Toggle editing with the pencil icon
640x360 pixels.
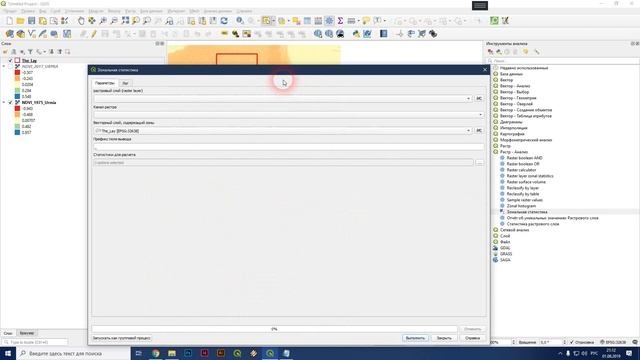pos(94,34)
